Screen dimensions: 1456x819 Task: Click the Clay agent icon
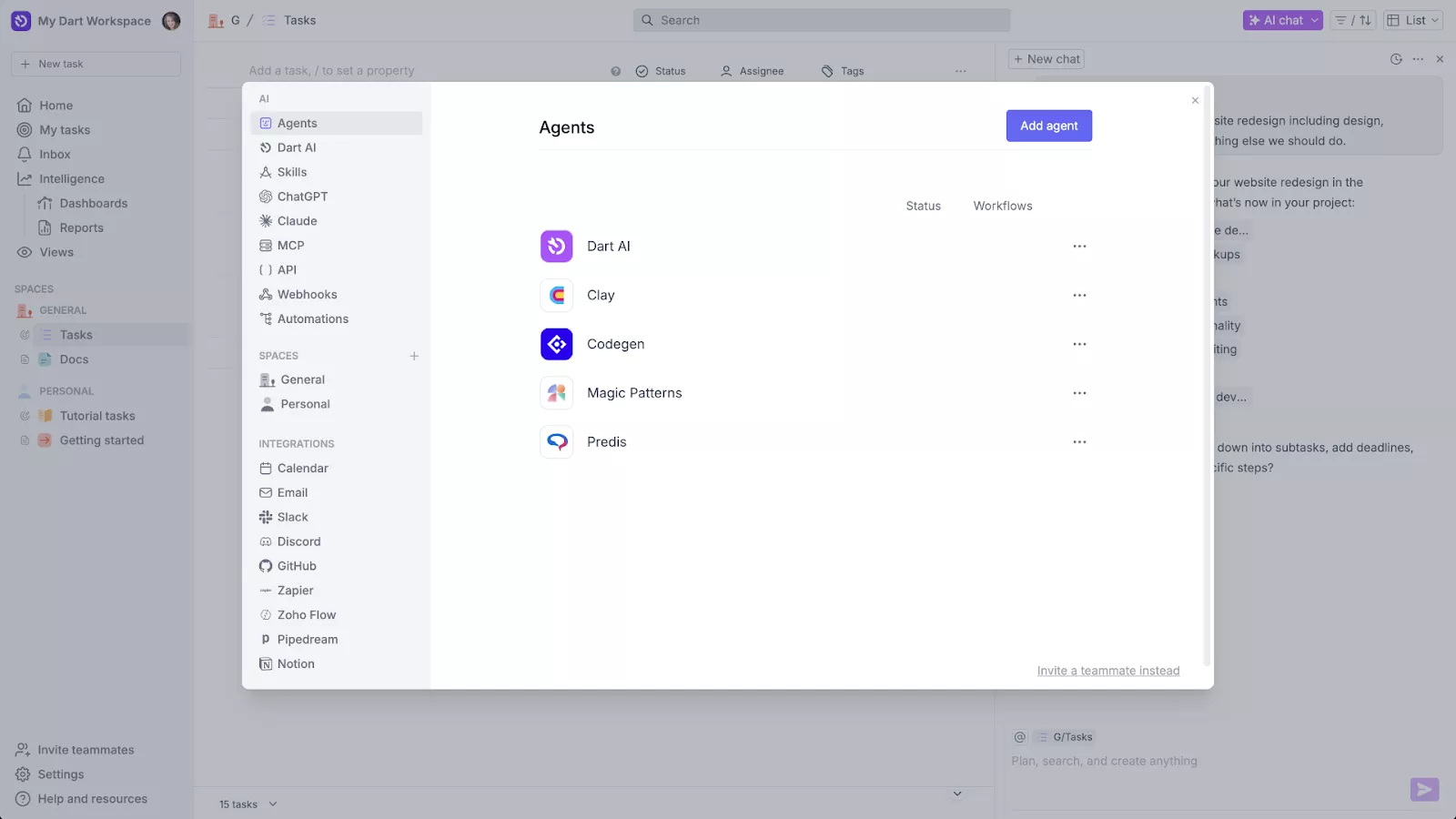coord(556,296)
